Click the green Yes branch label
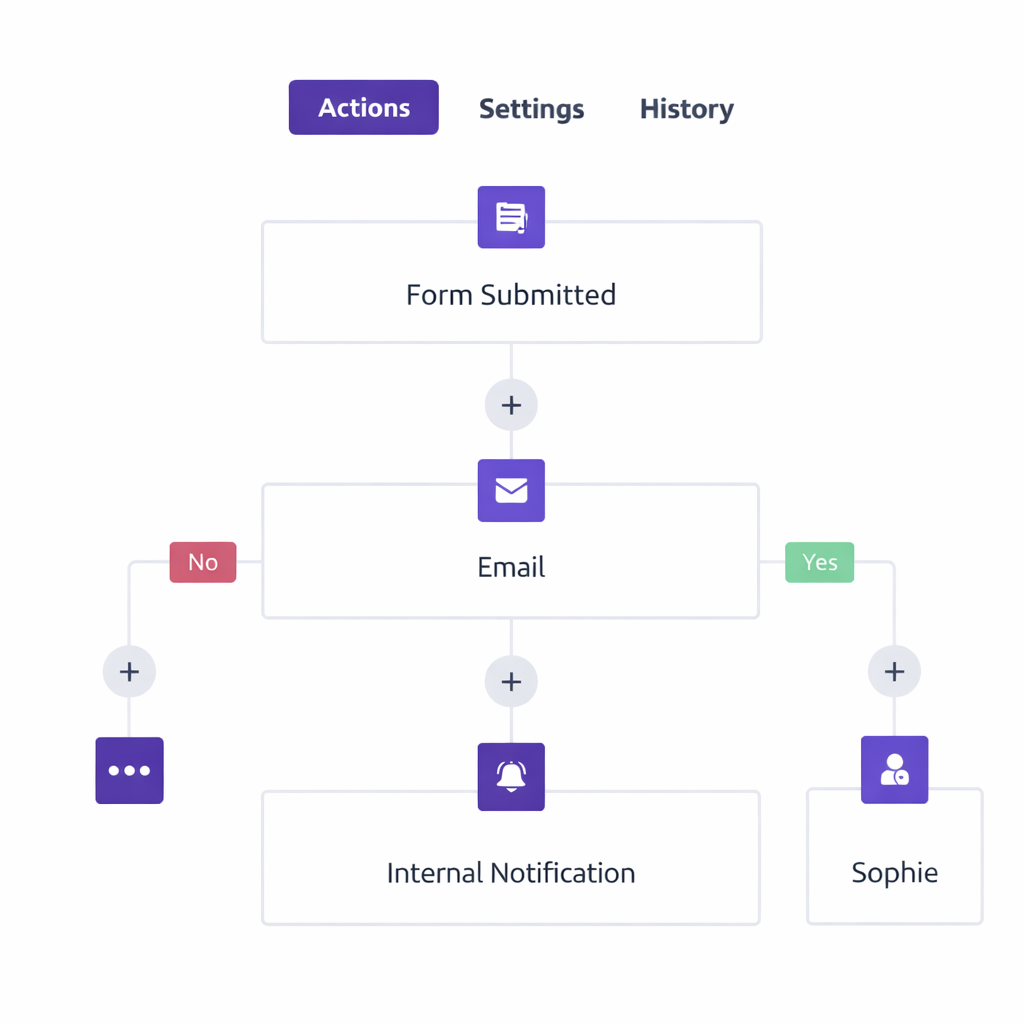Viewport: 1024px width, 1024px height. point(819,562)
